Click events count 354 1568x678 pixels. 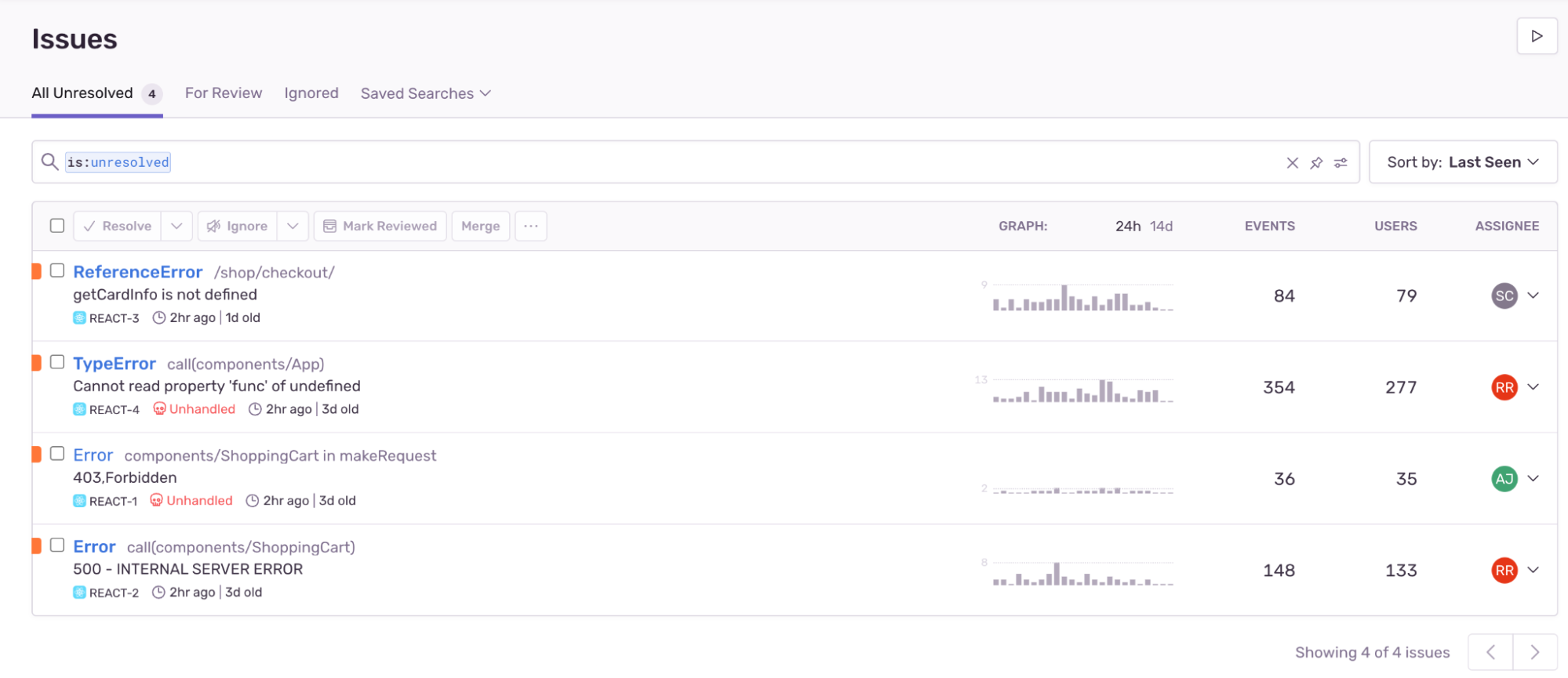(1279, 387)
